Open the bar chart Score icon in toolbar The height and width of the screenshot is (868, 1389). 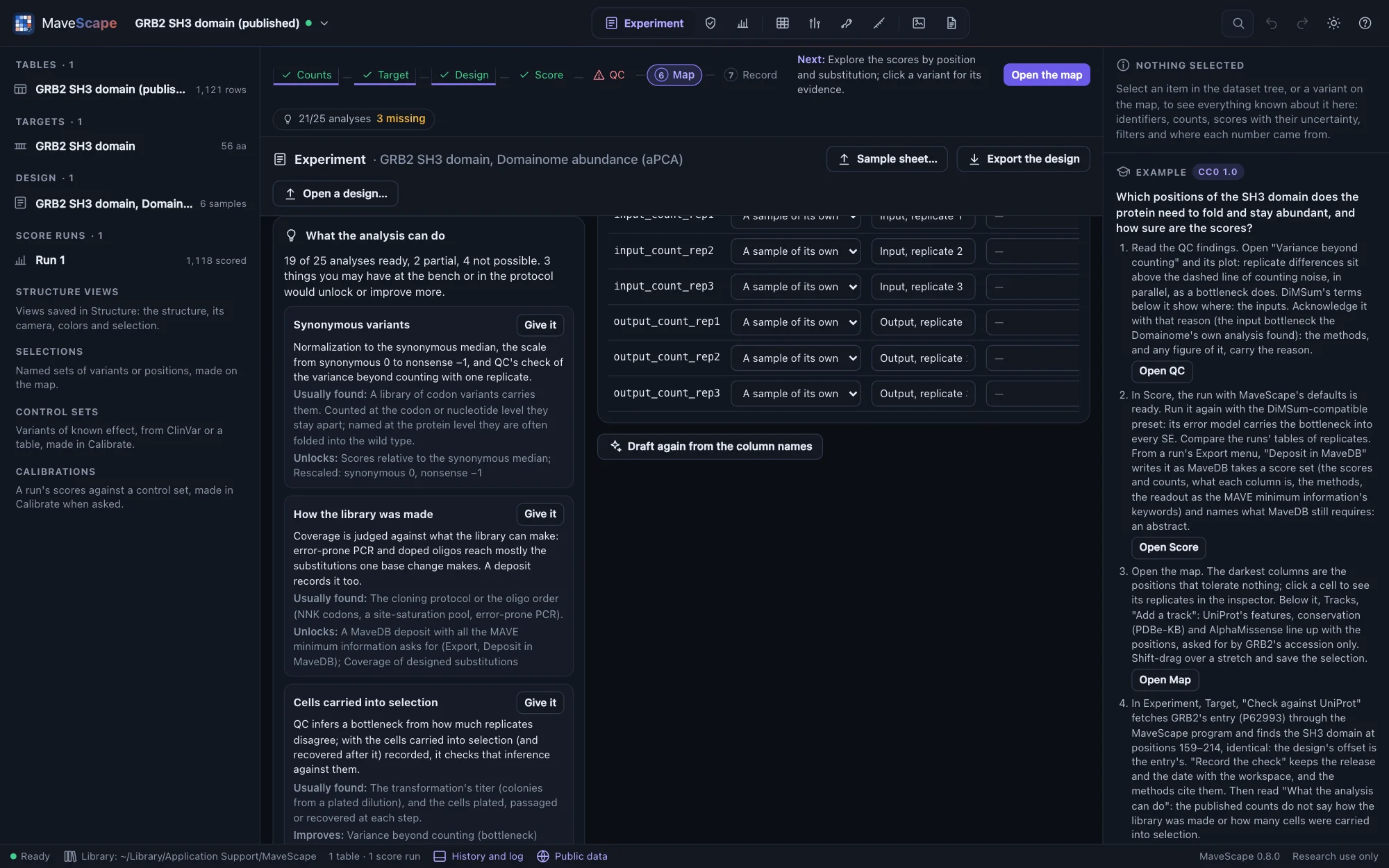pos(742,23)
